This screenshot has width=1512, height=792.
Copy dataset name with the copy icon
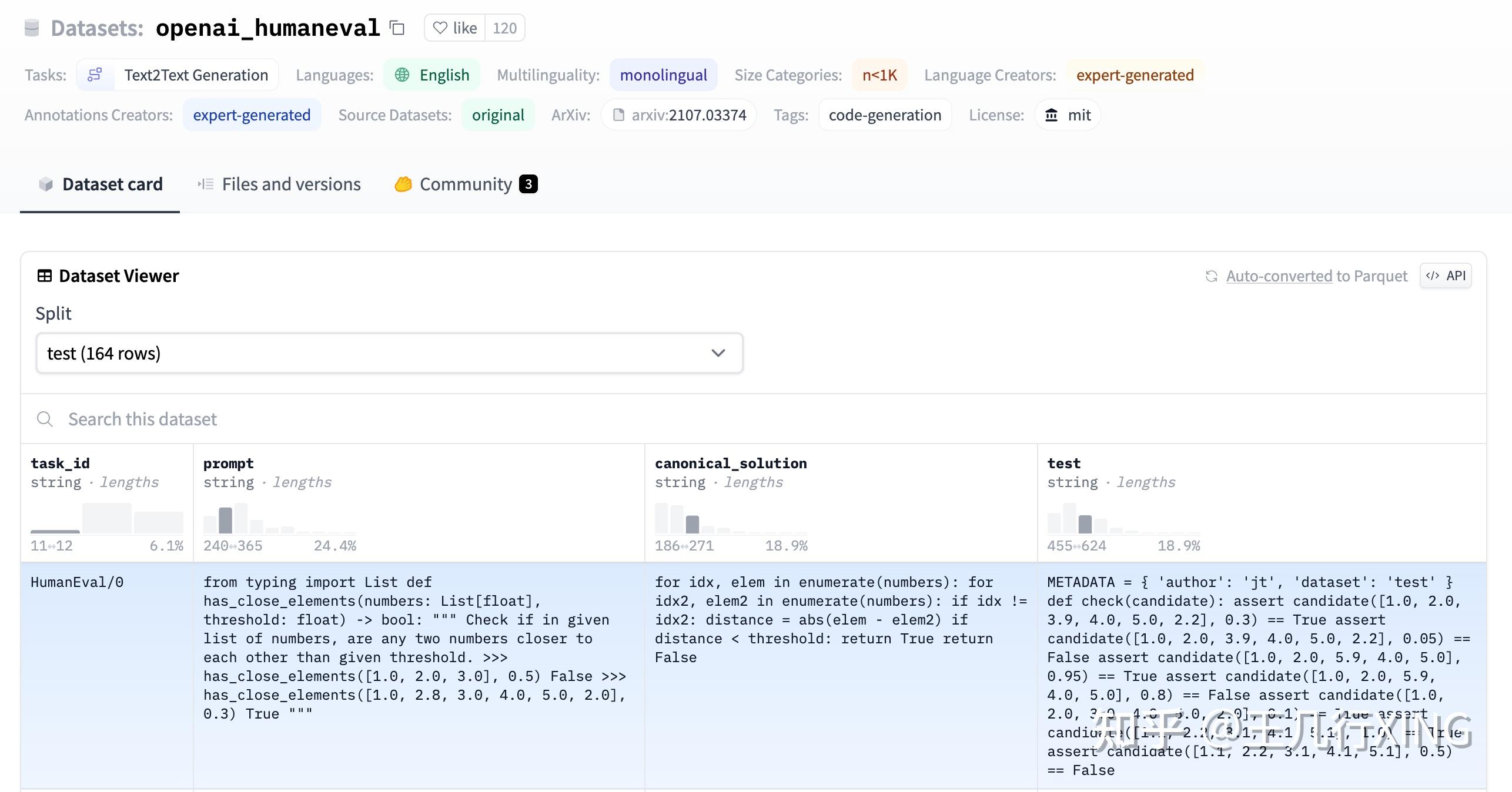pyautogui.click(x=397, y=28)
